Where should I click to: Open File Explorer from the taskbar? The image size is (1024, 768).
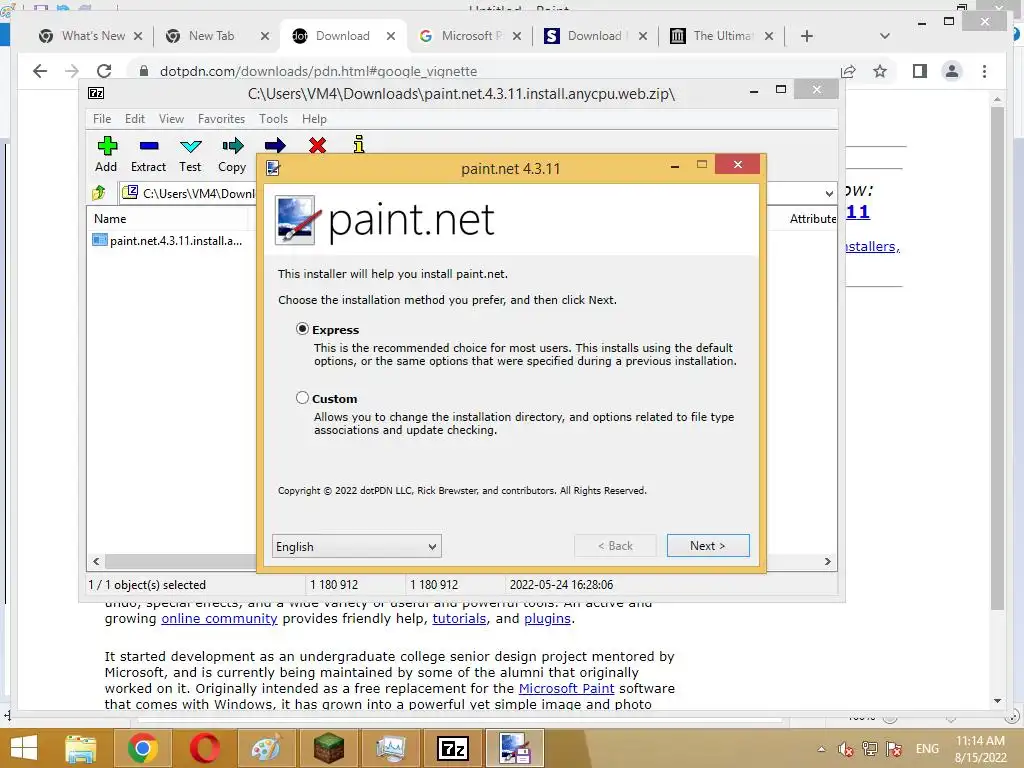tap(81, 748)
